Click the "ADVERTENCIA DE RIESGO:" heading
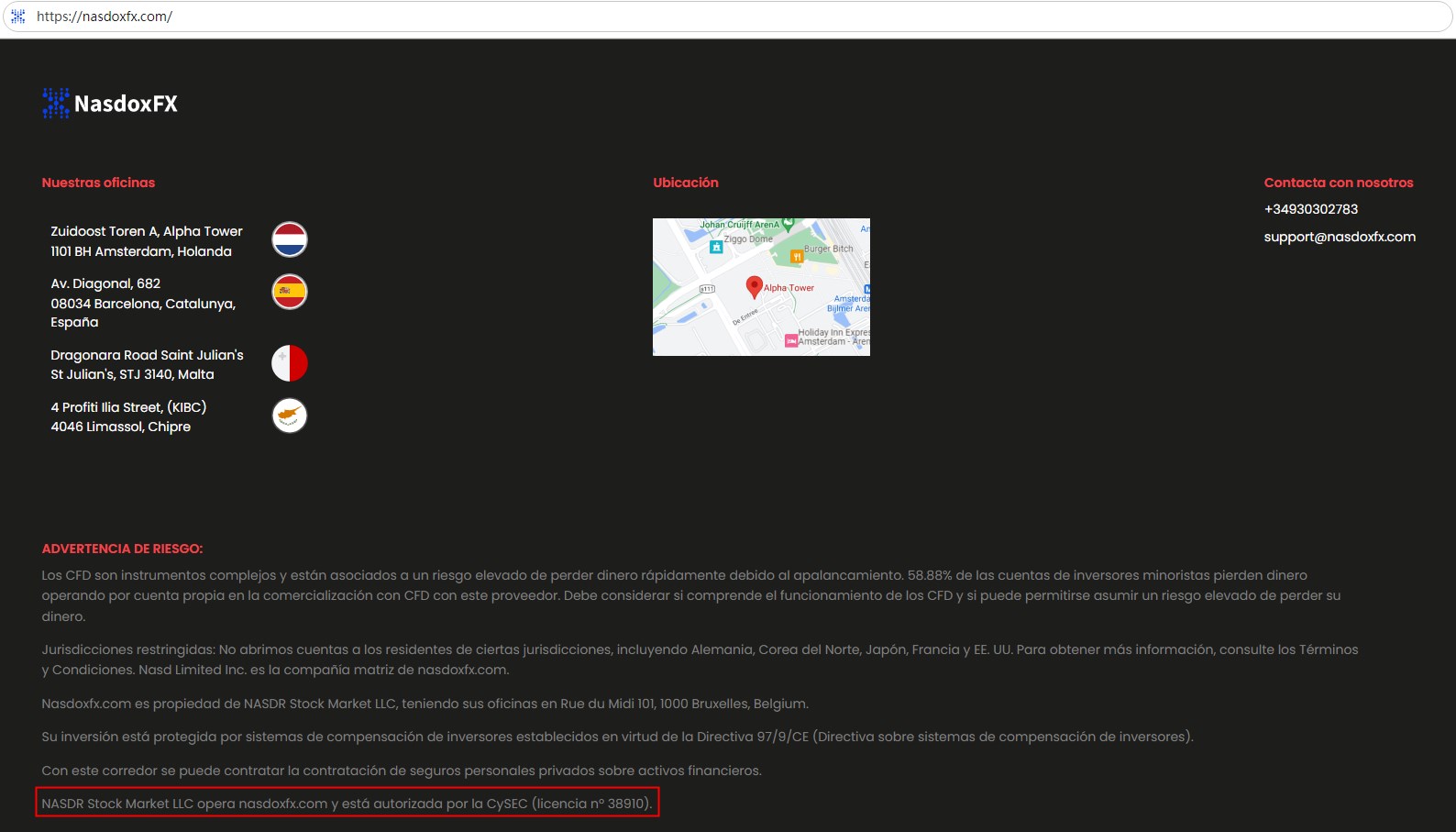Screen dimensions: 1456x832 122,549
